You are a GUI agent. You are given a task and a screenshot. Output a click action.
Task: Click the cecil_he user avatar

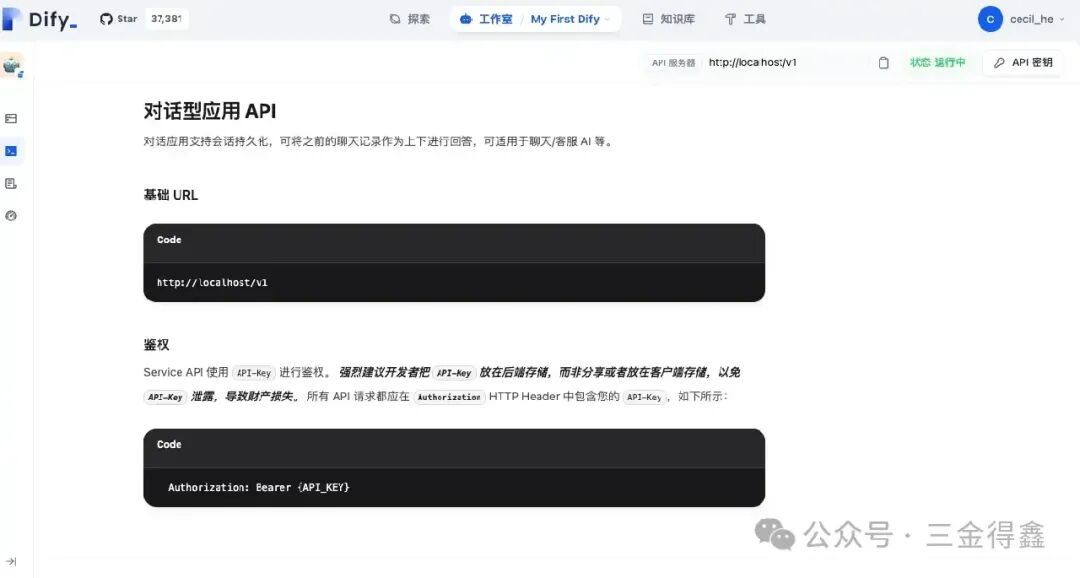tap(990, 19)
